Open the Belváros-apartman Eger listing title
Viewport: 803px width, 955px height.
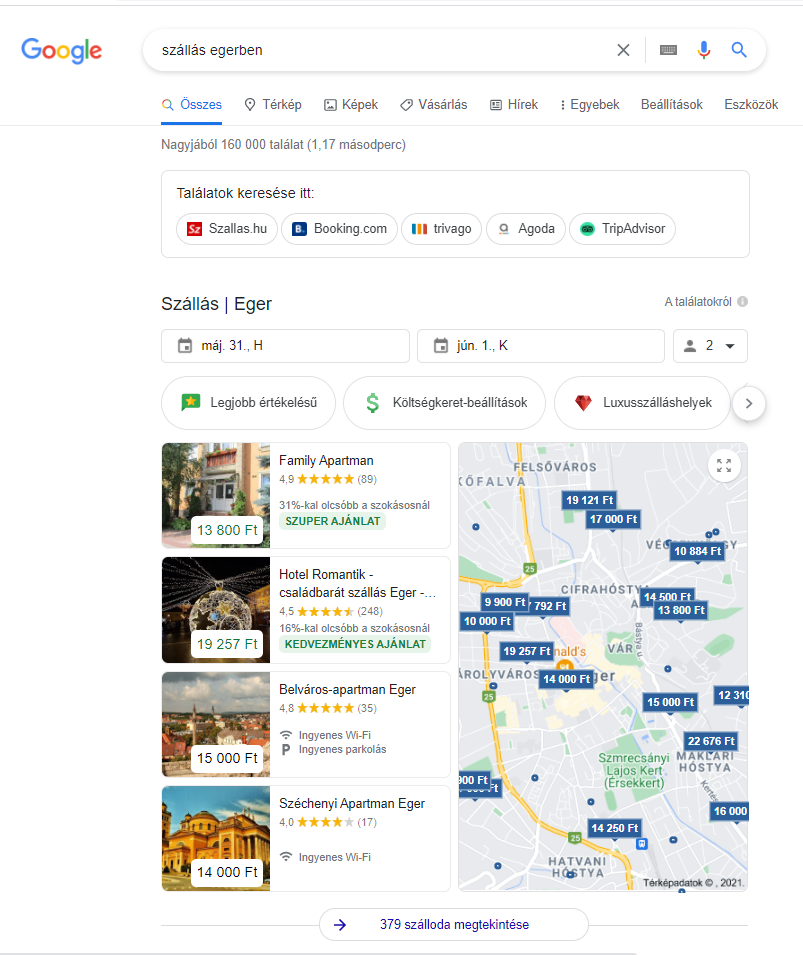347,689
